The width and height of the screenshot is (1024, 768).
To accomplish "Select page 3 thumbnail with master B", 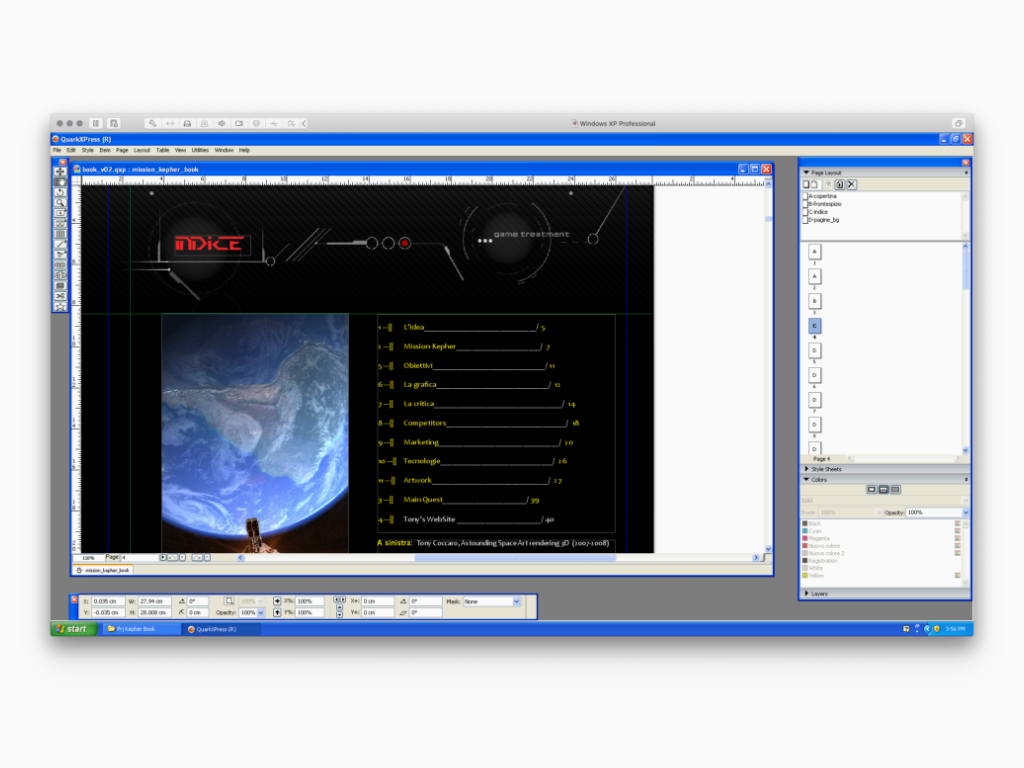I will click(x=814, y=301).
